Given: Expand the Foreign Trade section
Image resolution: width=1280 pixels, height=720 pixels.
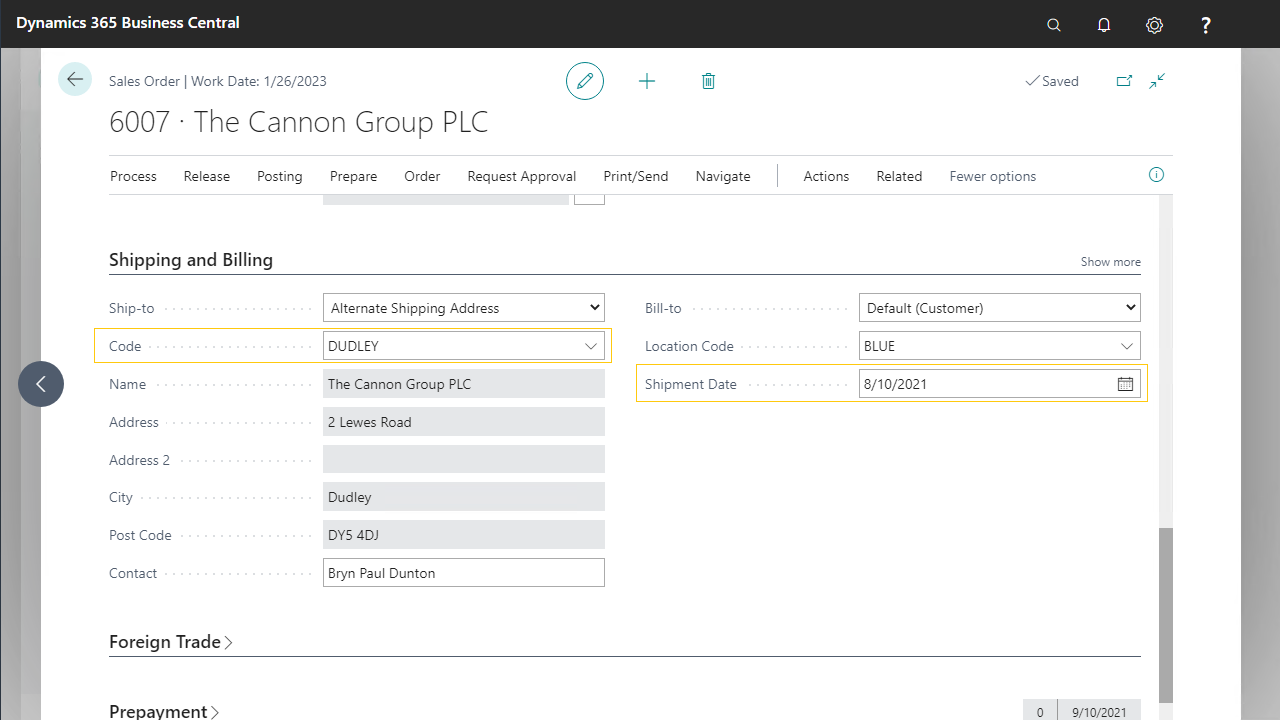Looking at the screenshot, I should point(170,642).
